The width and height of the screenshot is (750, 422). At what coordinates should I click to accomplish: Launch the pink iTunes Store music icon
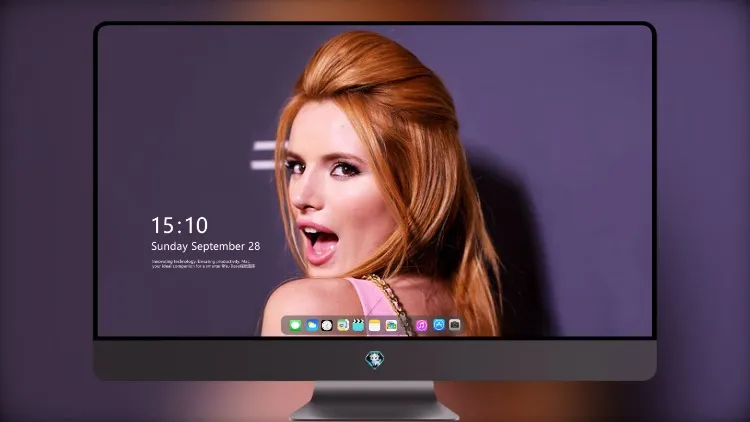pos(421,325)
